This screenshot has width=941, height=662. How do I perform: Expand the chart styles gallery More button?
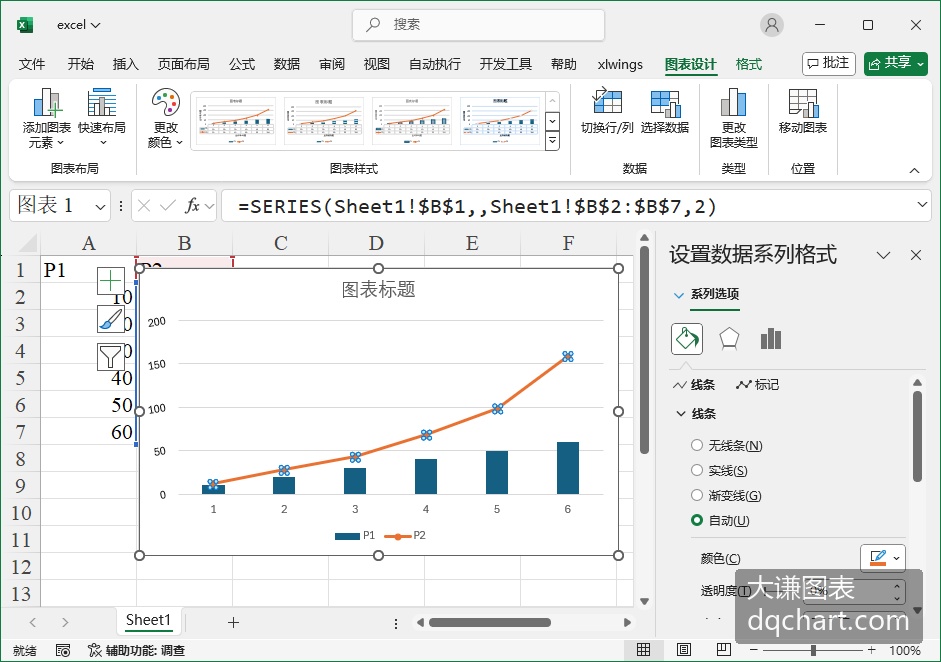552,142
